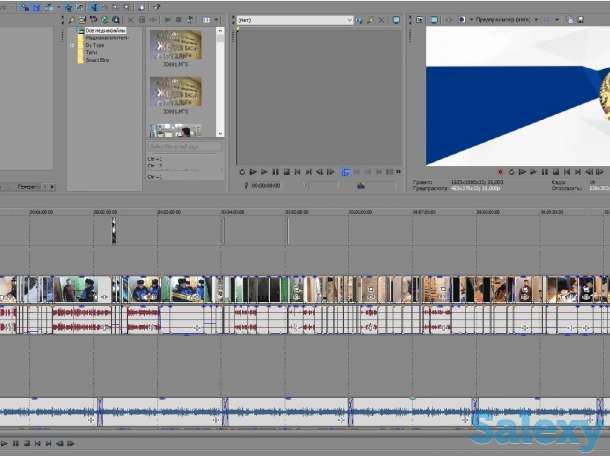Select the Normal Edit tool
This screenshot has width=610, height=456.
click(x=94, y=7)
